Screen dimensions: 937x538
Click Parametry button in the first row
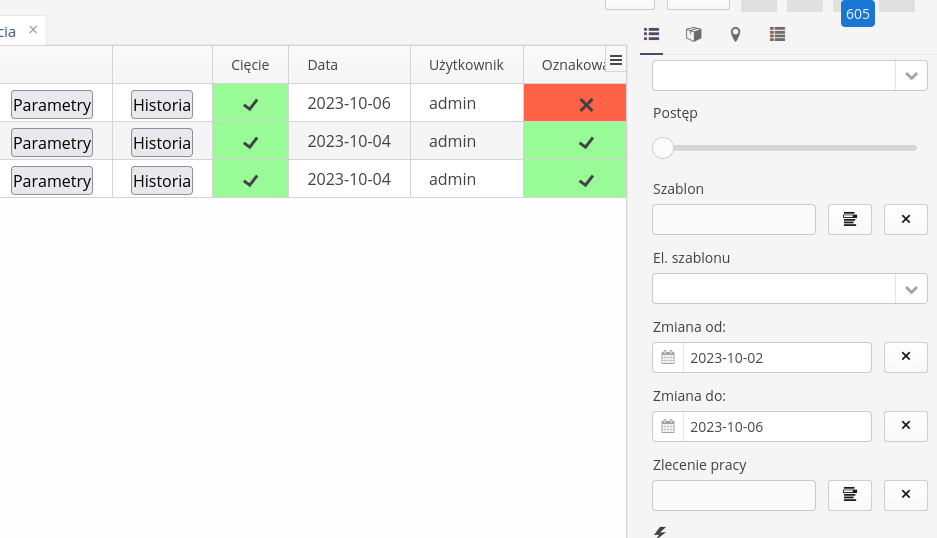point(52,104)
